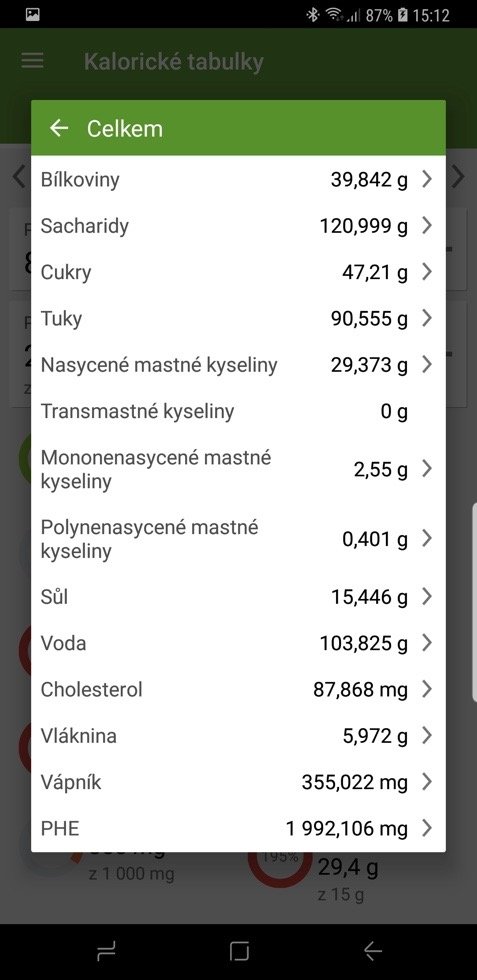Open the image notification in status bar
This screenshot has height=980, width=477.
pyautogui.click(x=33, y=14)
